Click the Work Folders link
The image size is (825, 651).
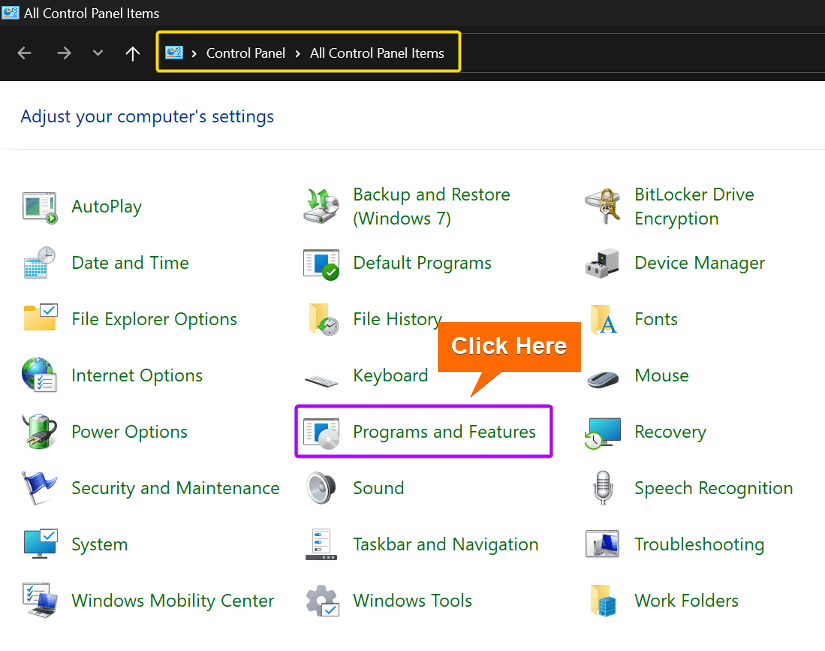(x=686, y=600)
